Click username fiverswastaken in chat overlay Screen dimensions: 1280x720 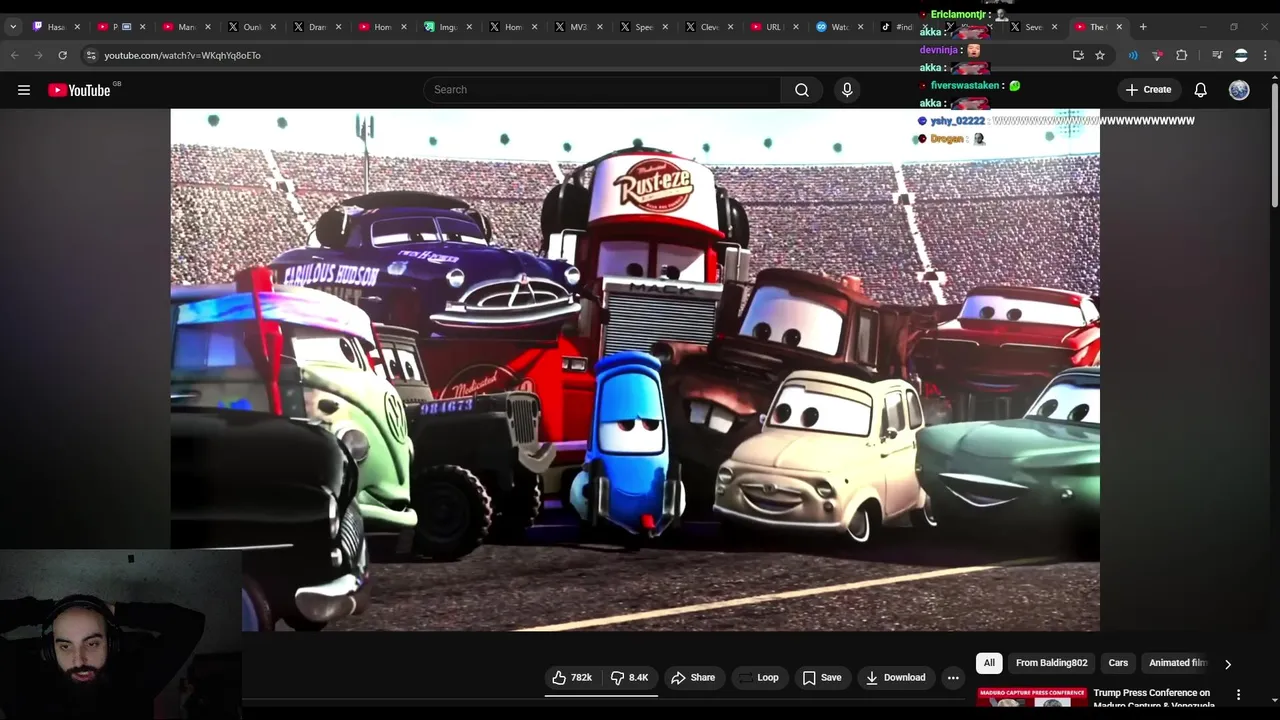click(965, 86)
